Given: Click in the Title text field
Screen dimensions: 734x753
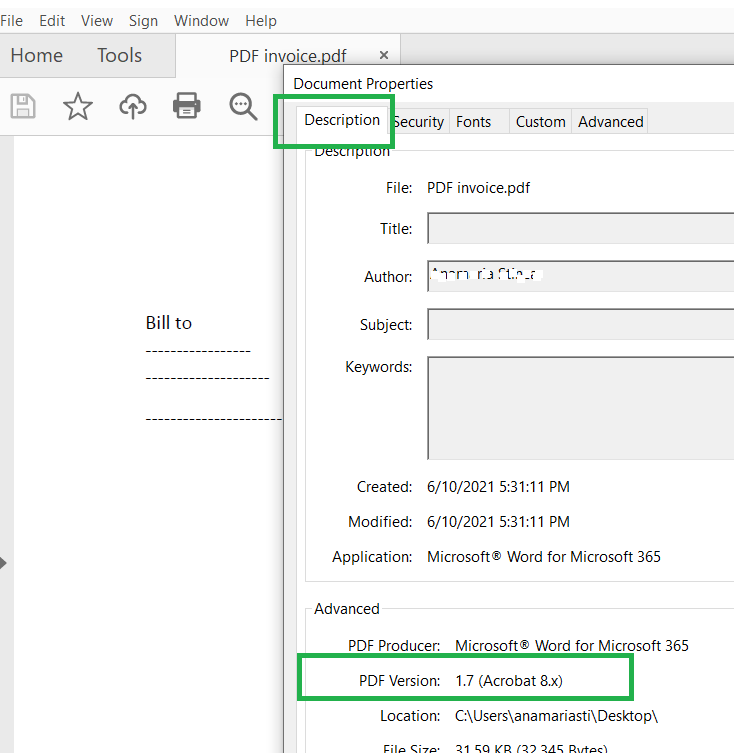Looking at the screenshot, I should point(580,228).
